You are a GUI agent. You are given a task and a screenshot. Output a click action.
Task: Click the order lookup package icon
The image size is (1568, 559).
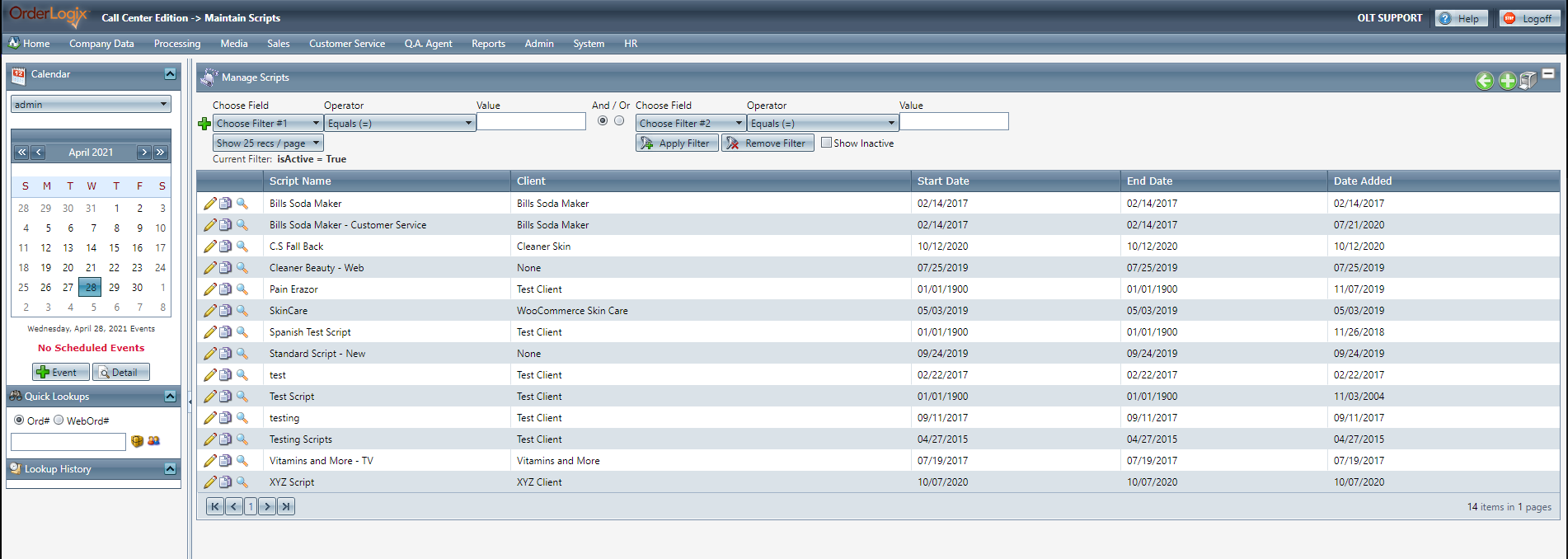(x=138, y=442)
